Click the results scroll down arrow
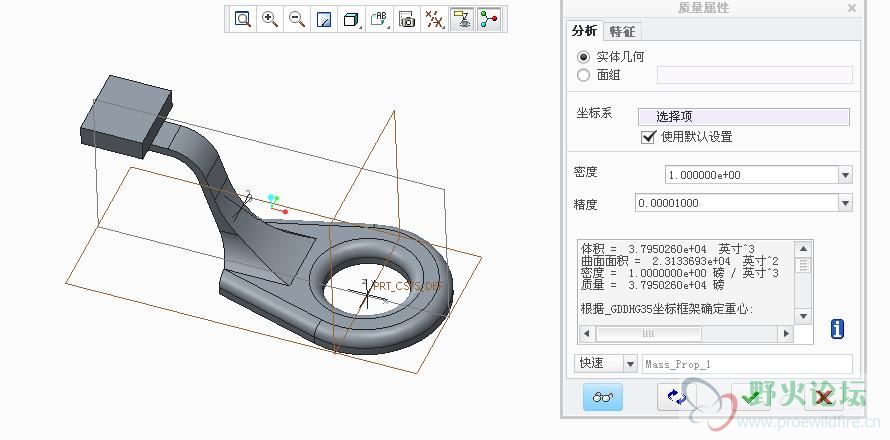 point(803,316)
